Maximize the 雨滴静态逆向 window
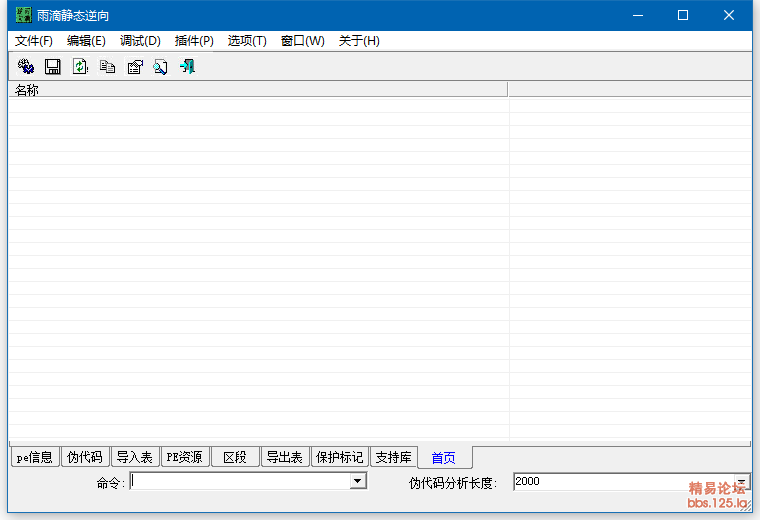The width and height of the screenshot is (760, 520). click(683, 16)
